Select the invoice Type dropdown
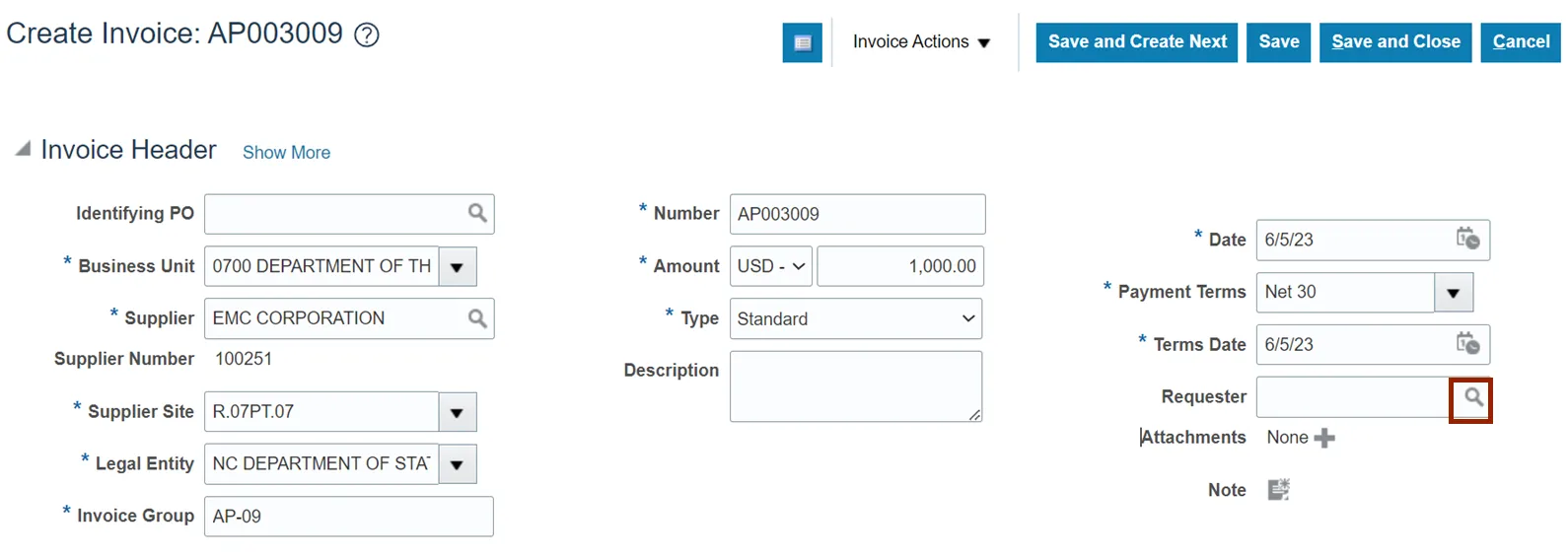 tap(855, 318)
